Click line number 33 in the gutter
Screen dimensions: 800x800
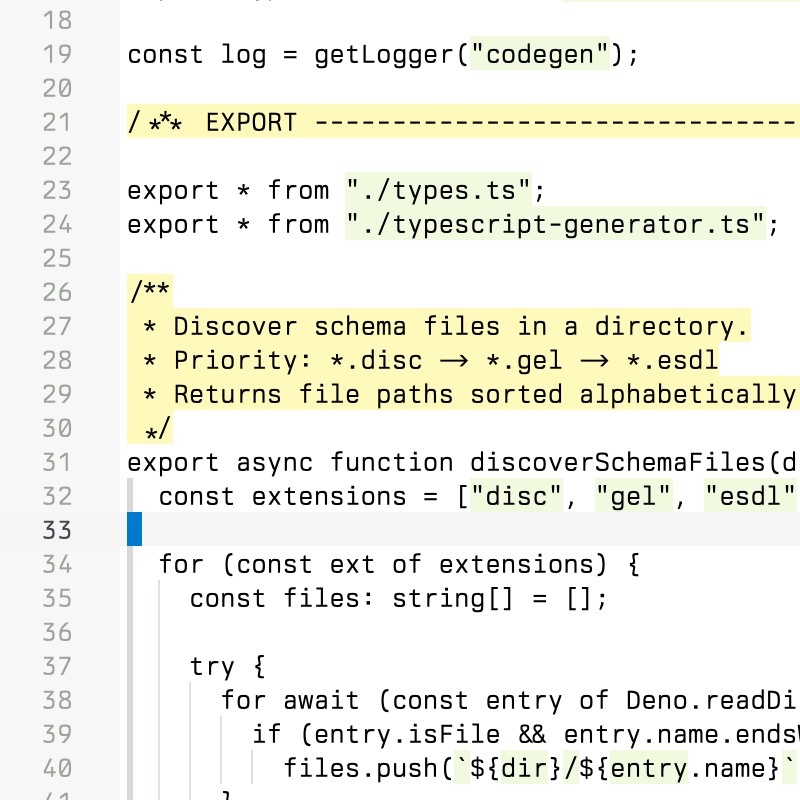pos(57,530)
